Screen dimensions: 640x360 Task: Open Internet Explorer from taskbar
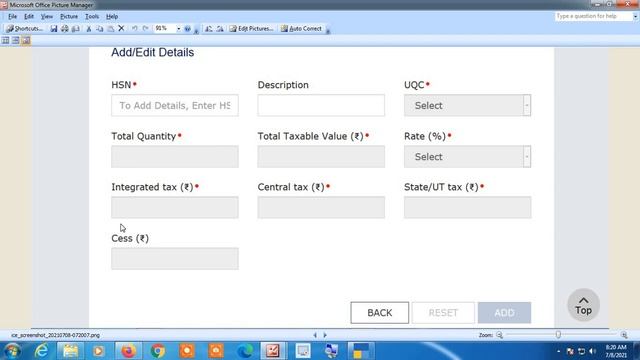[x=41, y=351]
